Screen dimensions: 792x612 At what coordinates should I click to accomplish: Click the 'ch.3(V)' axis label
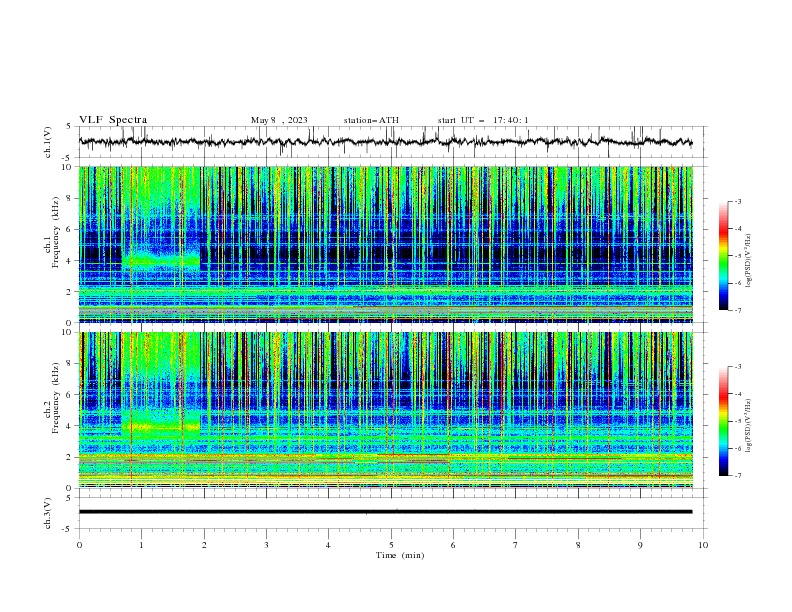48,513
